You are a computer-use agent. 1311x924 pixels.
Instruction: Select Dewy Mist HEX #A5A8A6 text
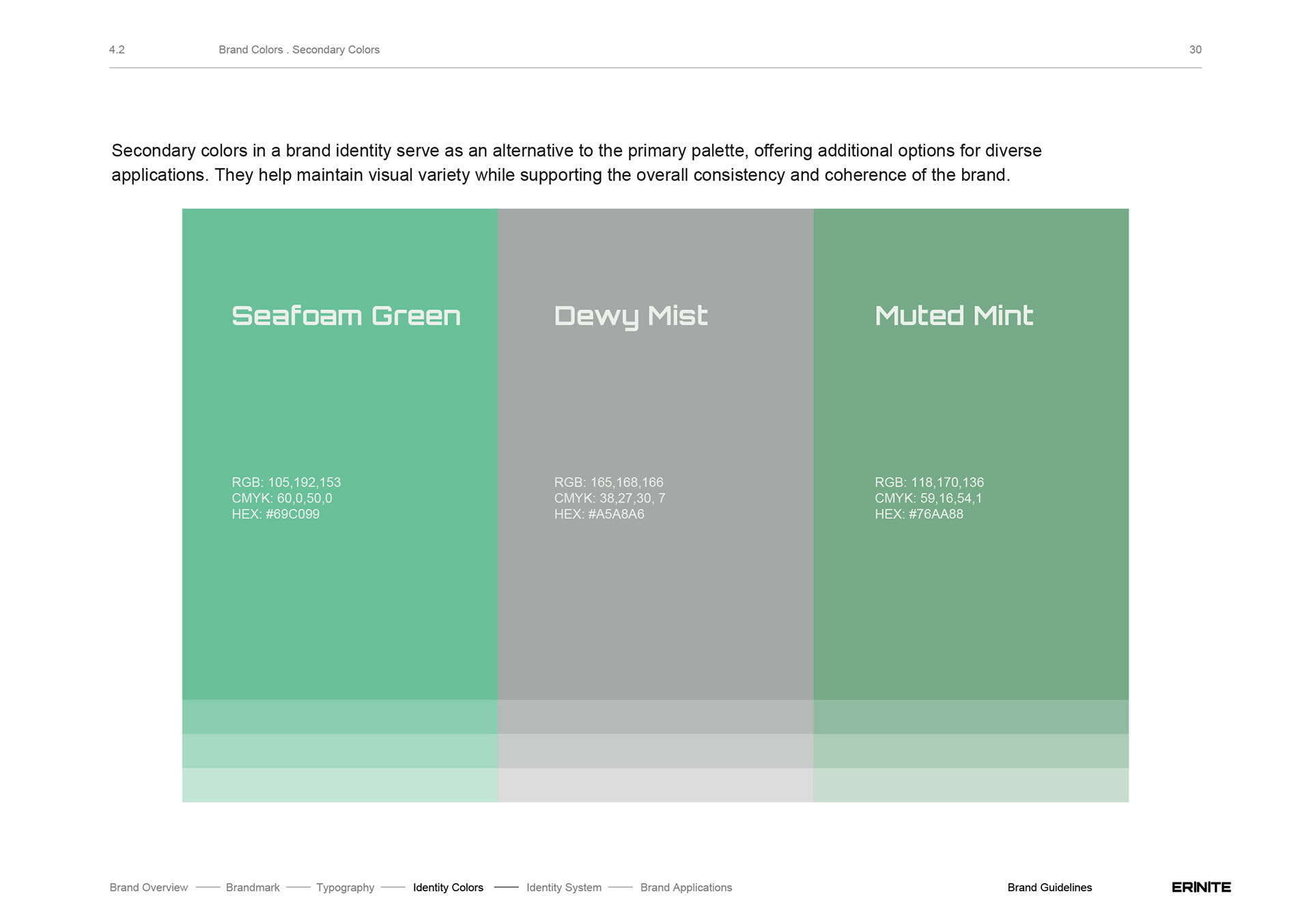(x=599, y=514)
